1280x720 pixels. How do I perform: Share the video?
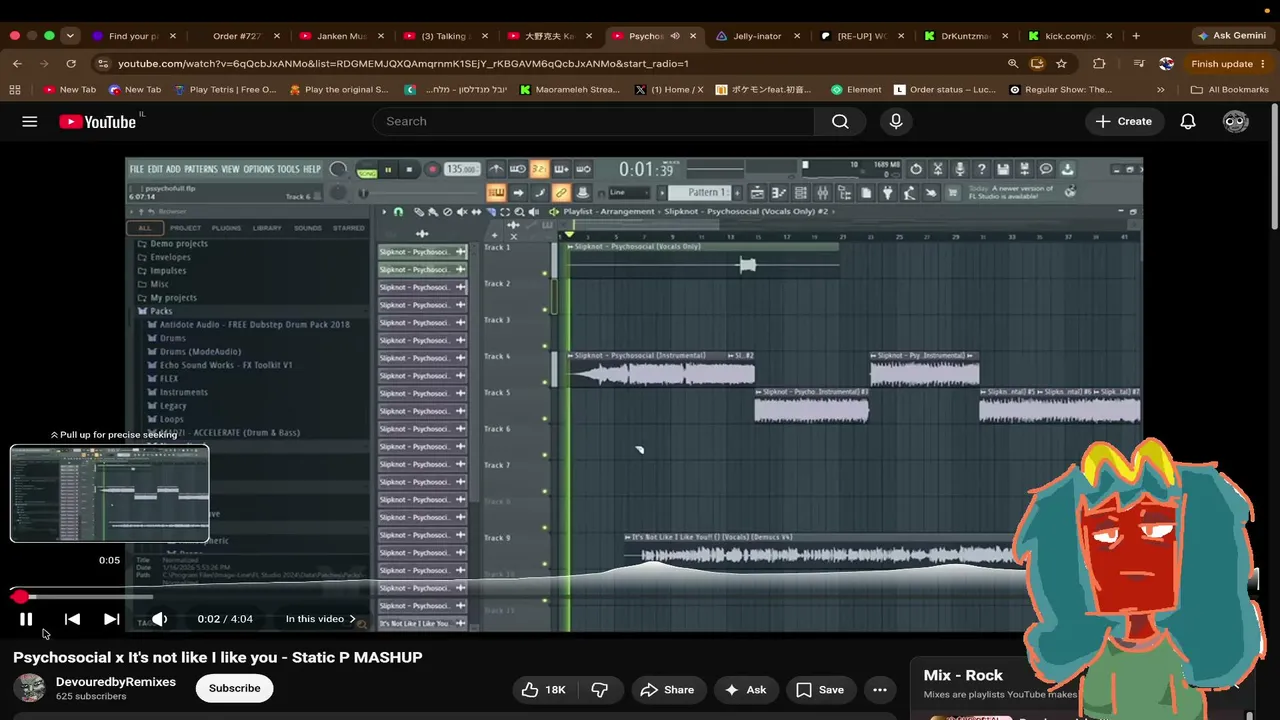pos(667,689)
